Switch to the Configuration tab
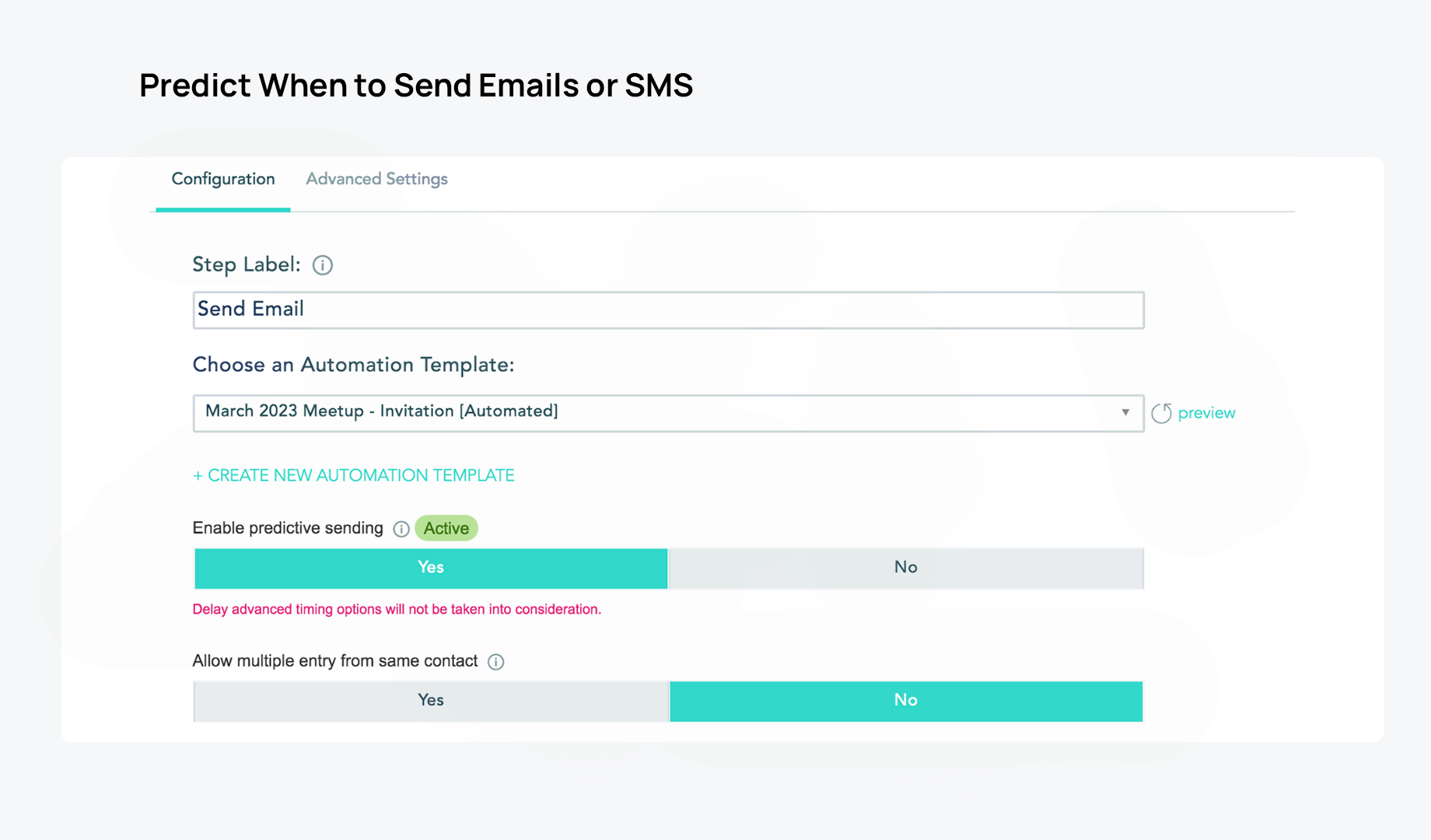This screenshot has height=840, width=1431. coord(223,180)
